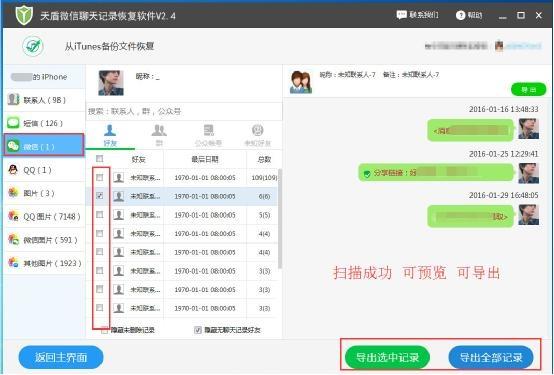Open the 图片 (3) pictures category

[44, 193]
